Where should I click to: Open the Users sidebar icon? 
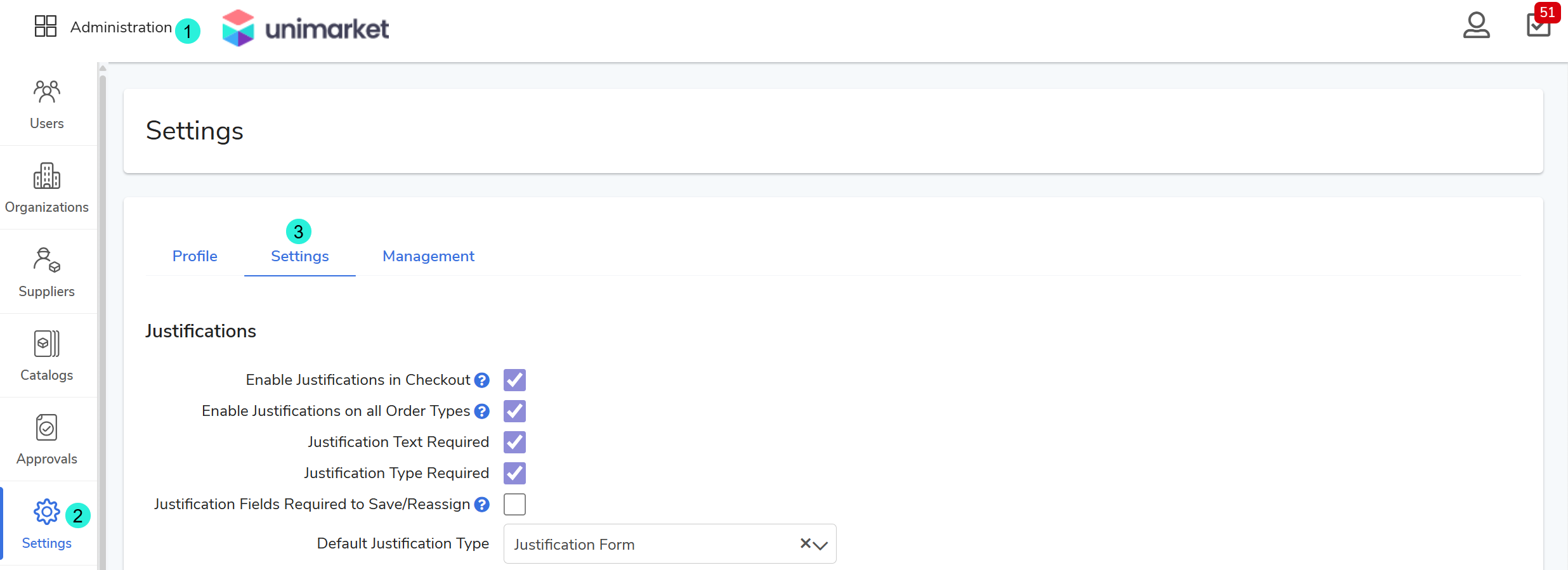pyautogui.click(x=47, y=93)
